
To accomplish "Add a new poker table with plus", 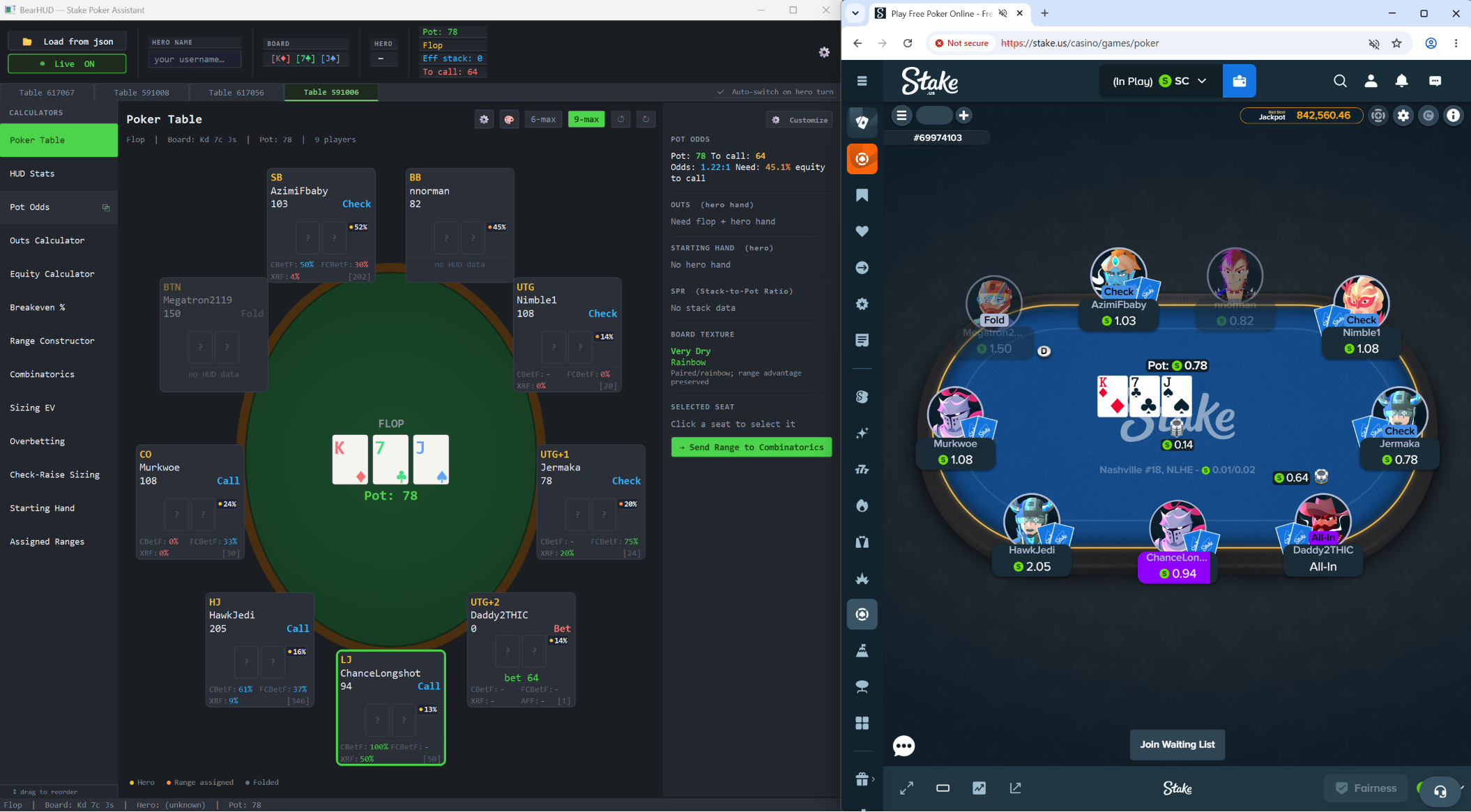I will pyautogui.click(x=963, y=116).
